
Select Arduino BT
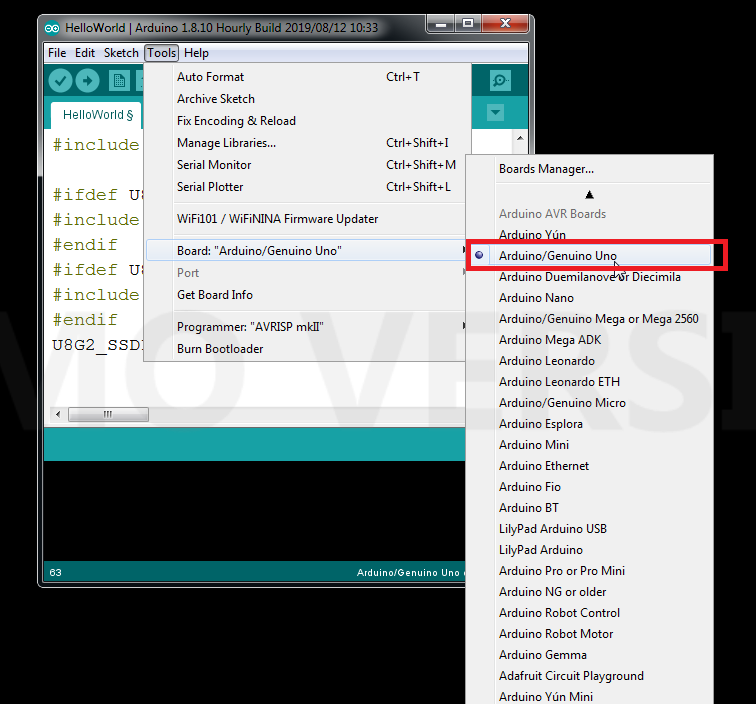click(x=589, y=508)
